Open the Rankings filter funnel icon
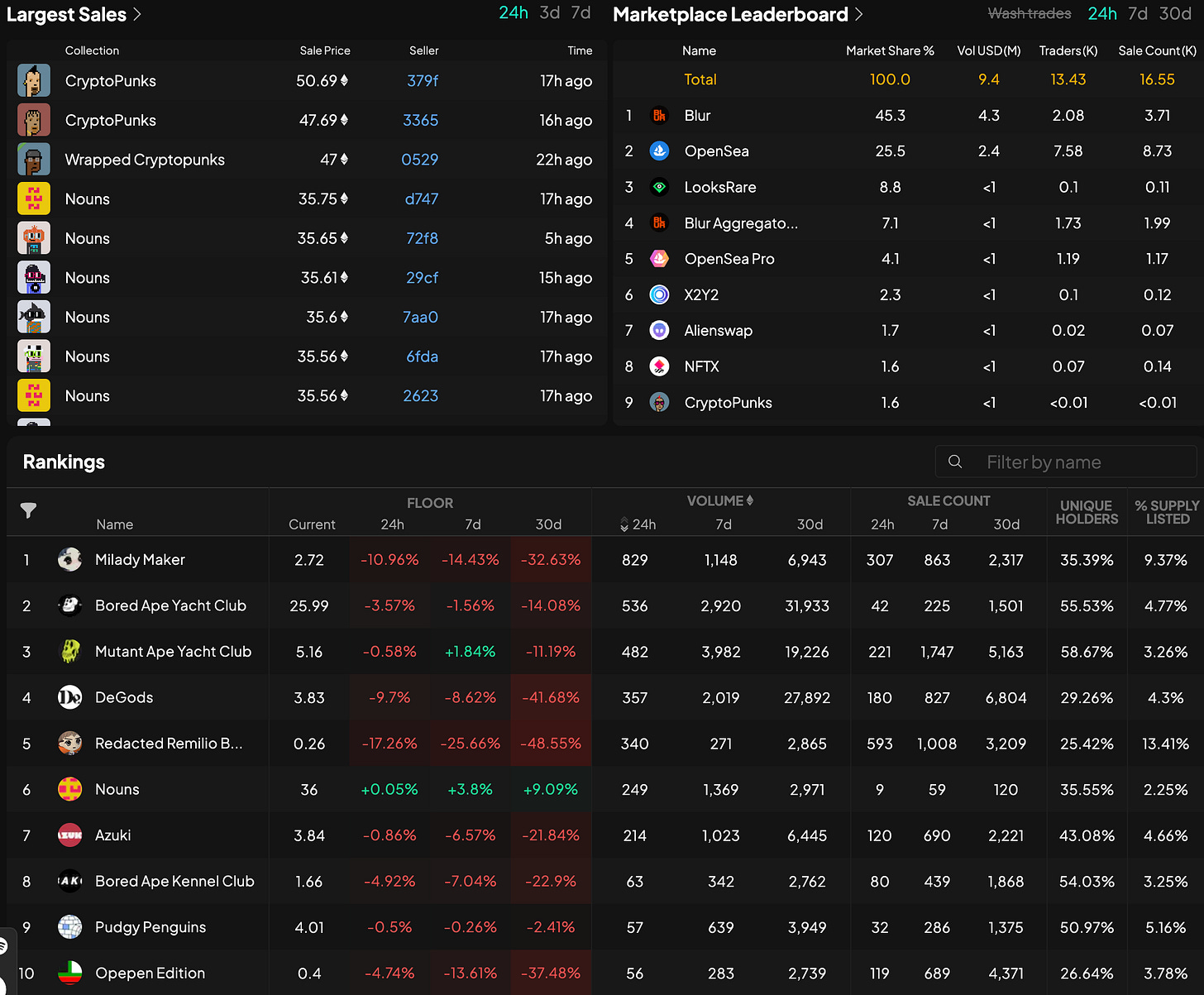This screenshot has height=995, width=1204. pyautogui.click(x=28, y=511)
